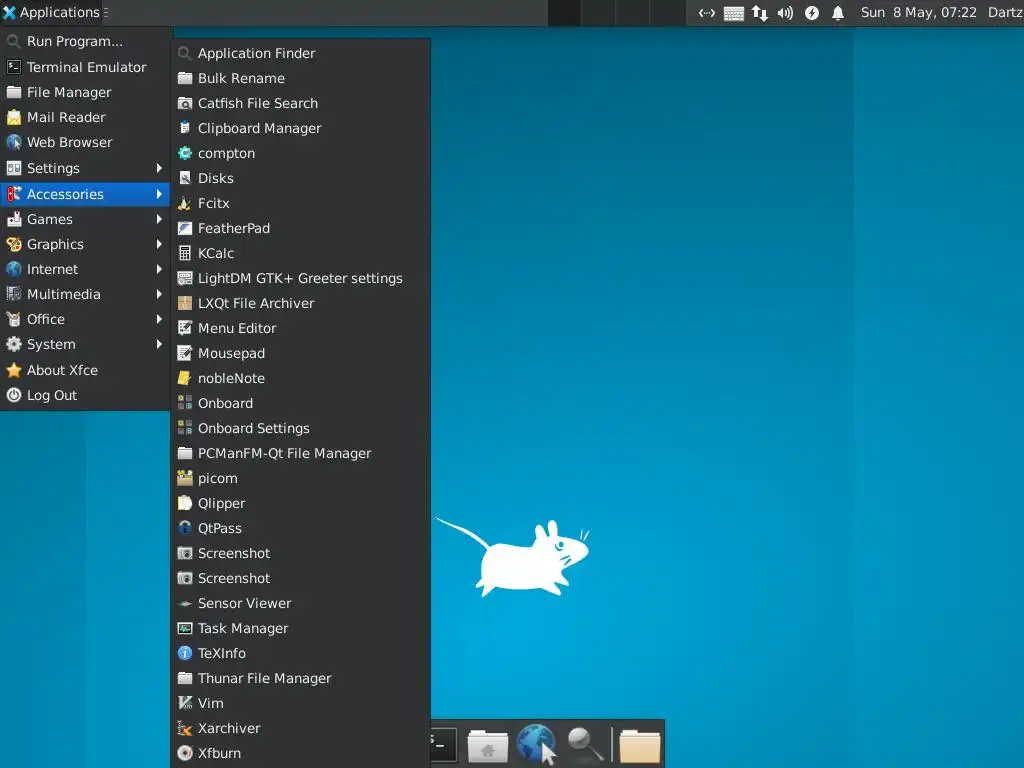Open File Manager menu entry
The image size is (1024, 768).
click(85, 92)
